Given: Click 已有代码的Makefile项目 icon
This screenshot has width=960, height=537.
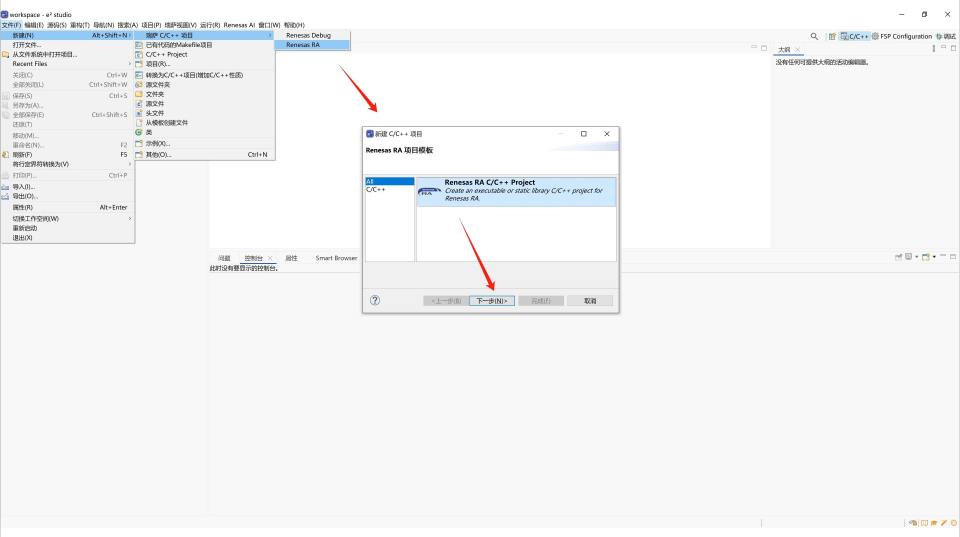Looking at the screenshot, I should pyautogui.click(x=139, y=45).
